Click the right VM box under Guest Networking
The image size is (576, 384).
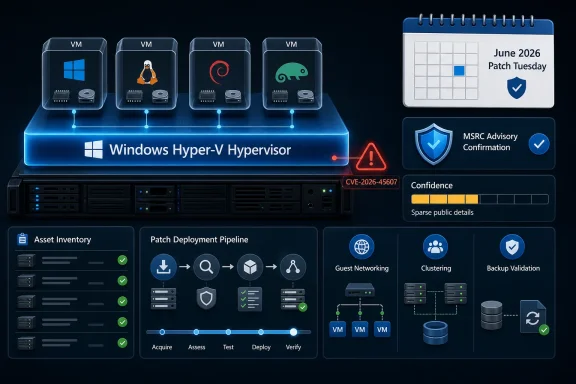point(382,329)
